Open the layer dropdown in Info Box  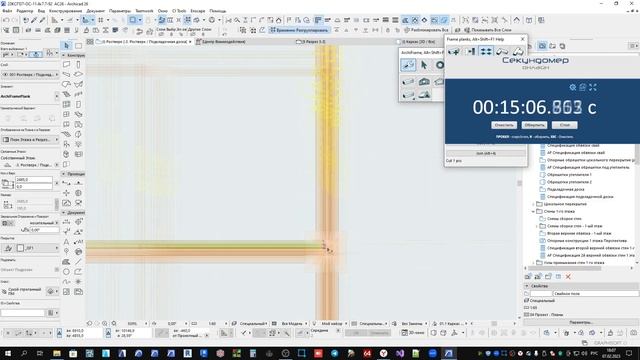click(x=30, y=75)
